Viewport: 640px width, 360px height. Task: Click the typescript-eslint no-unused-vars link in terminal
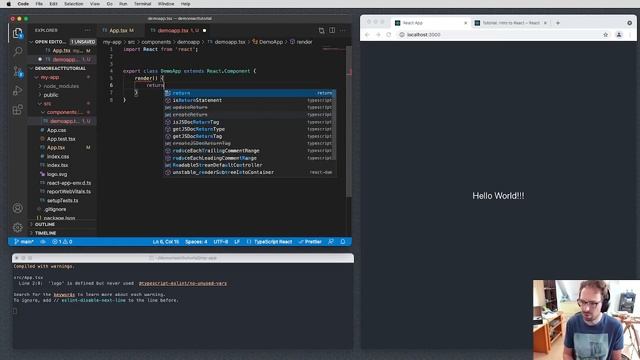pos(182,283)
